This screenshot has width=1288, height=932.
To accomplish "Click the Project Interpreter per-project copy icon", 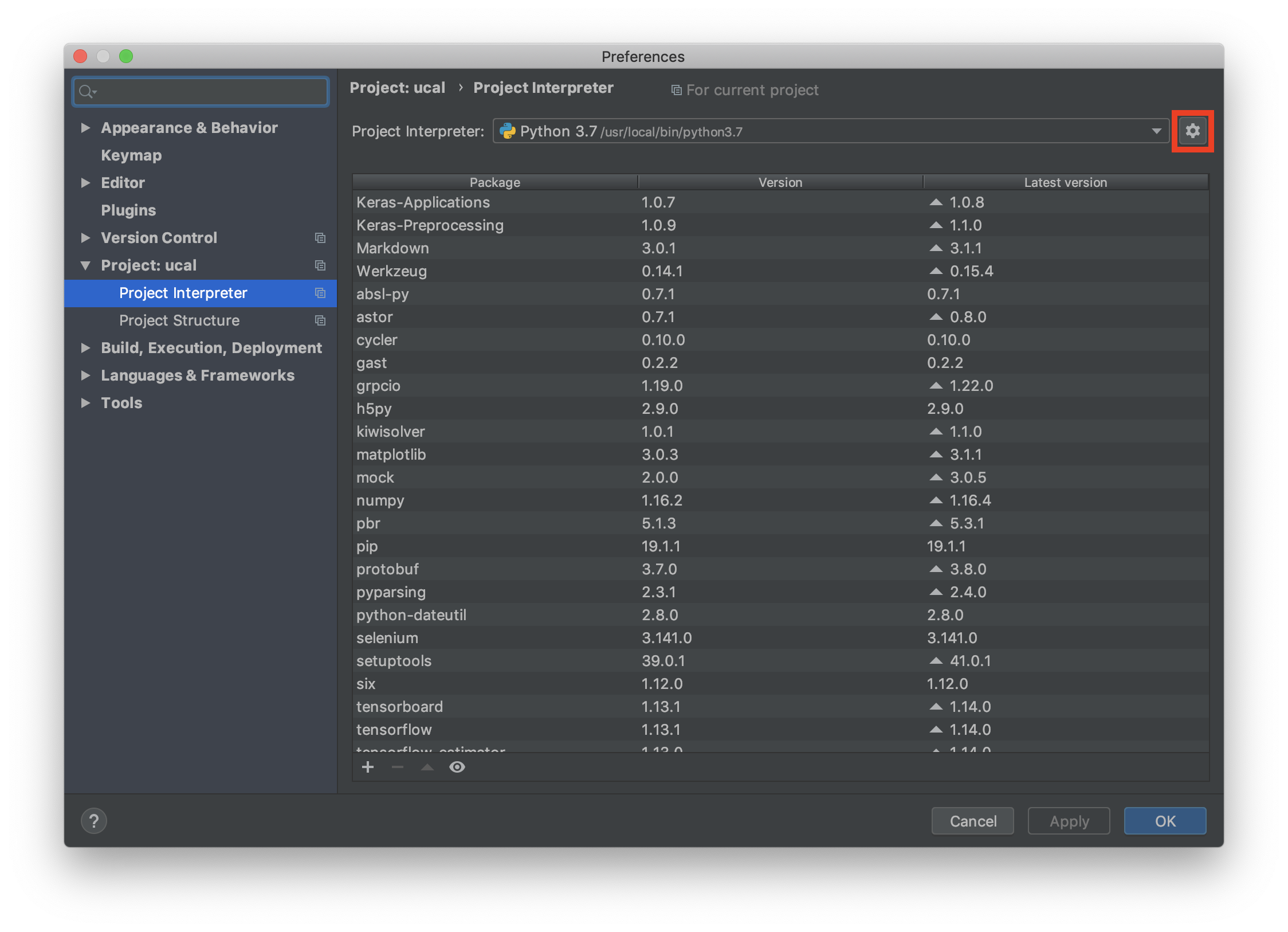I will [320, 293].
